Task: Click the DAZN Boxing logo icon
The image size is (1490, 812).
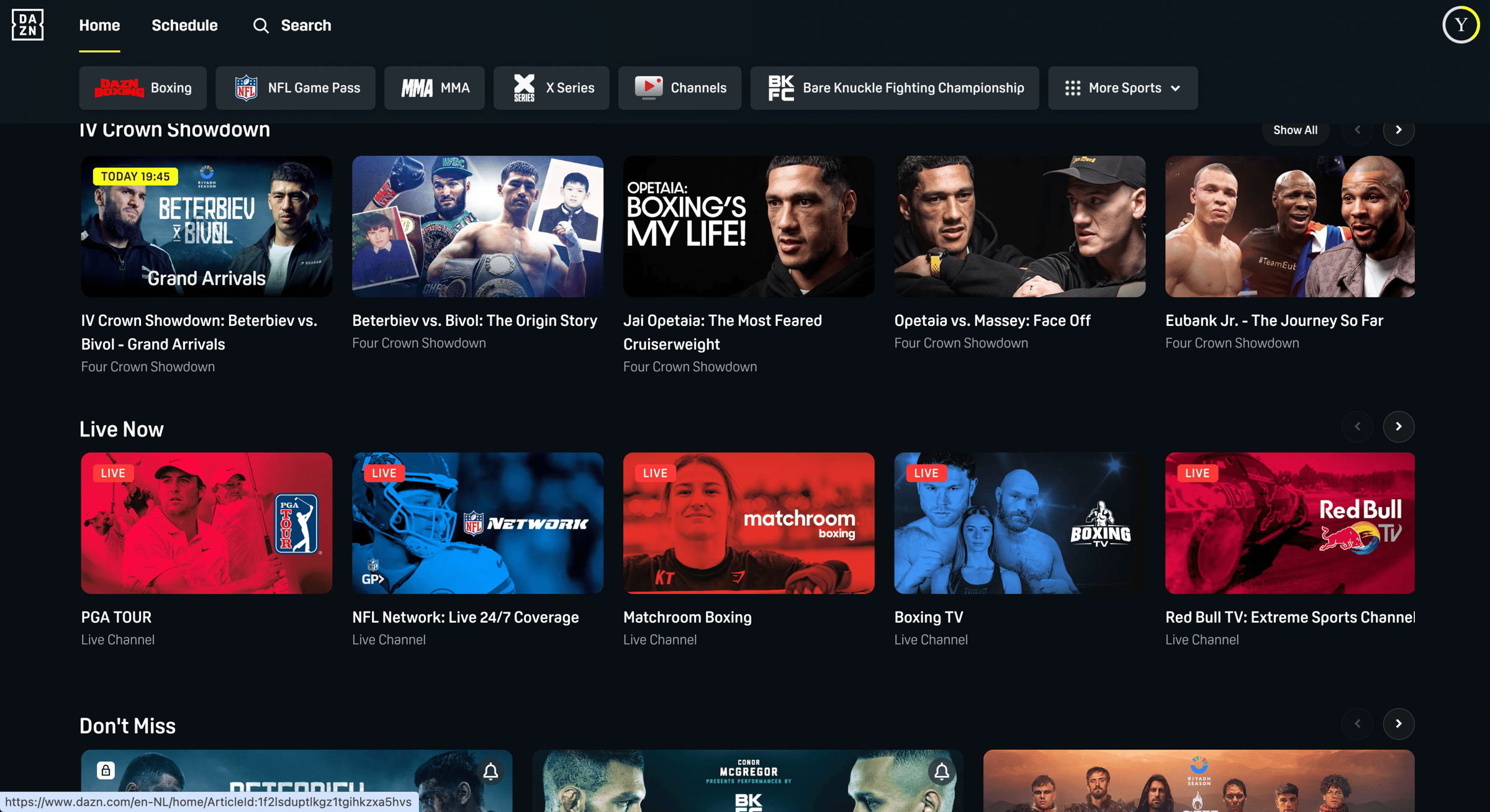Action: tap(119, 88)
